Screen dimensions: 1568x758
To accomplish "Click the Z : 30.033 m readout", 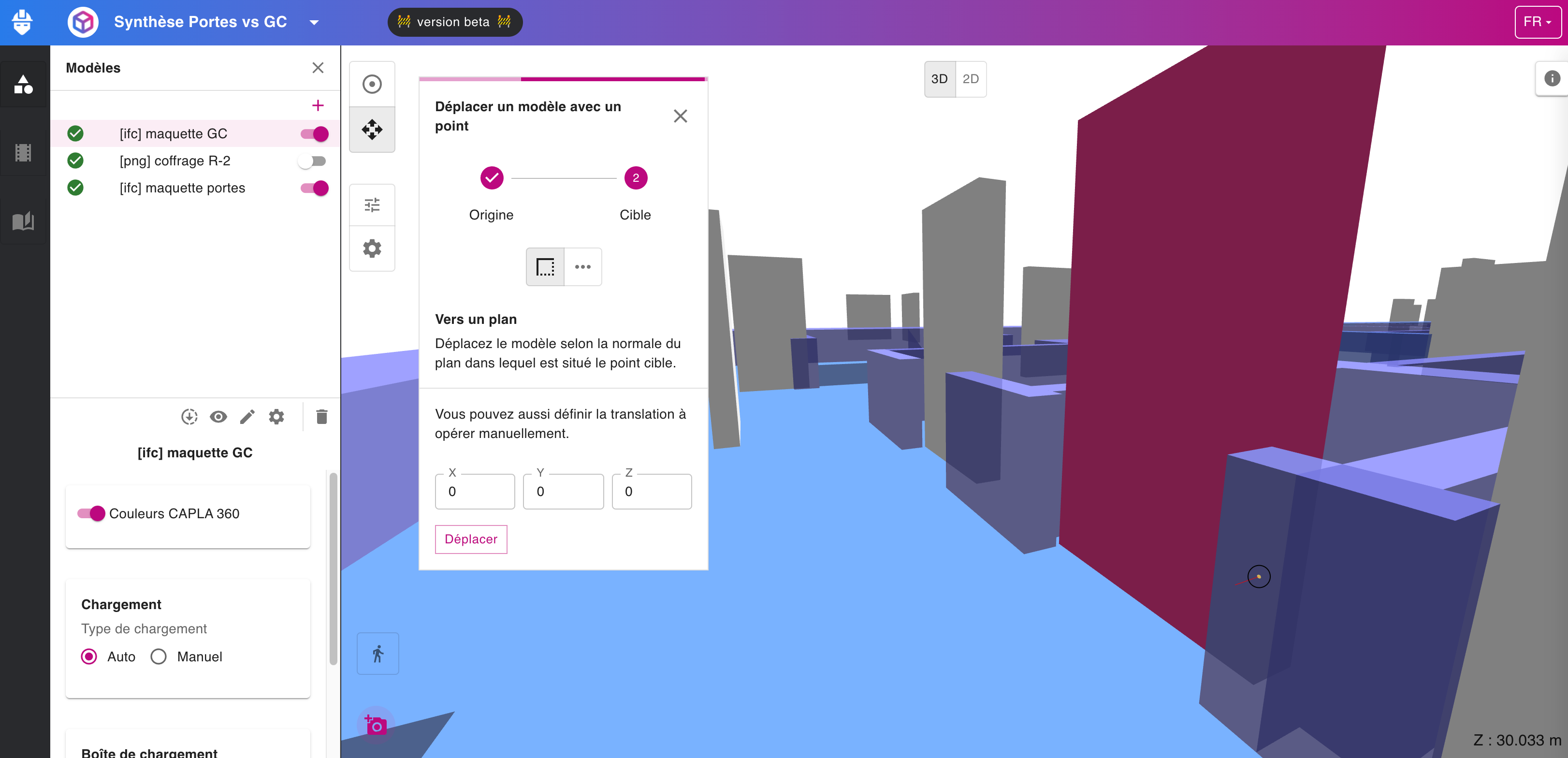I will [x=1516, y=740].
